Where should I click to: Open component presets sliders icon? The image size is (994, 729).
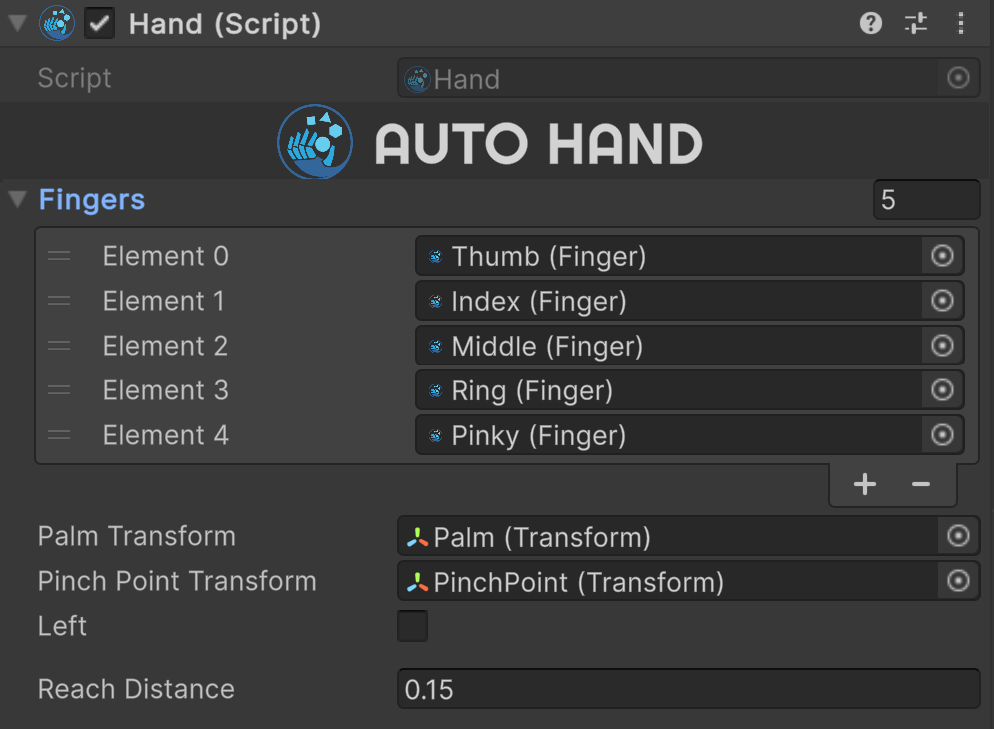pyautogui.click(x=916, y=23)
